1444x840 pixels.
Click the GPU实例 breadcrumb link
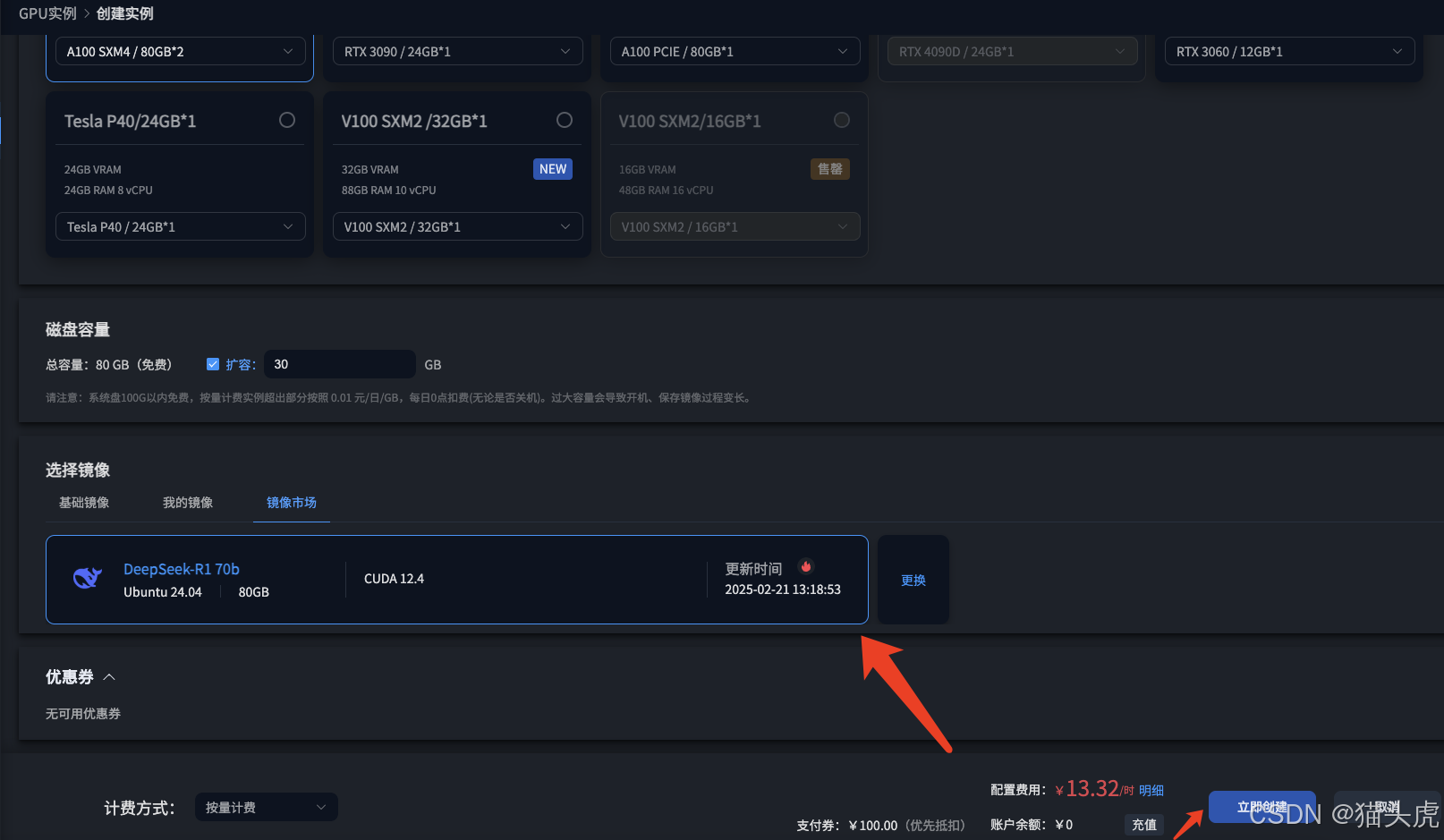point(47,13)
